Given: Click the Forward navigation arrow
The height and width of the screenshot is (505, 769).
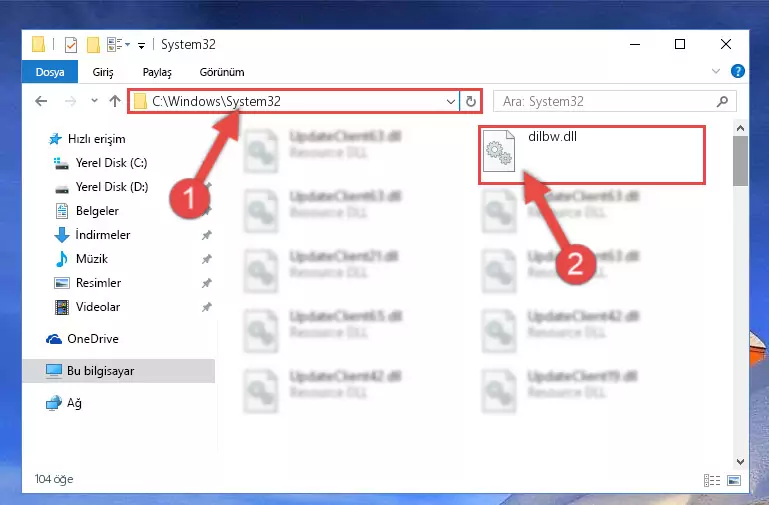Looking at the screenshot, I should tap(71, 101).
